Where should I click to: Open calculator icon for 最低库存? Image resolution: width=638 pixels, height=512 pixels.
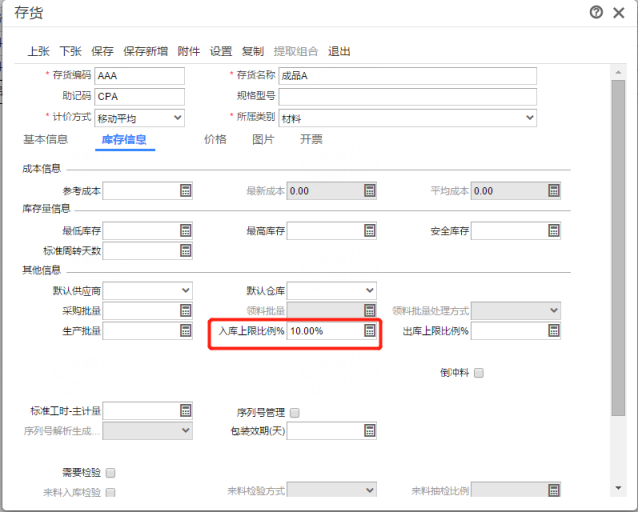coord(185,231)
